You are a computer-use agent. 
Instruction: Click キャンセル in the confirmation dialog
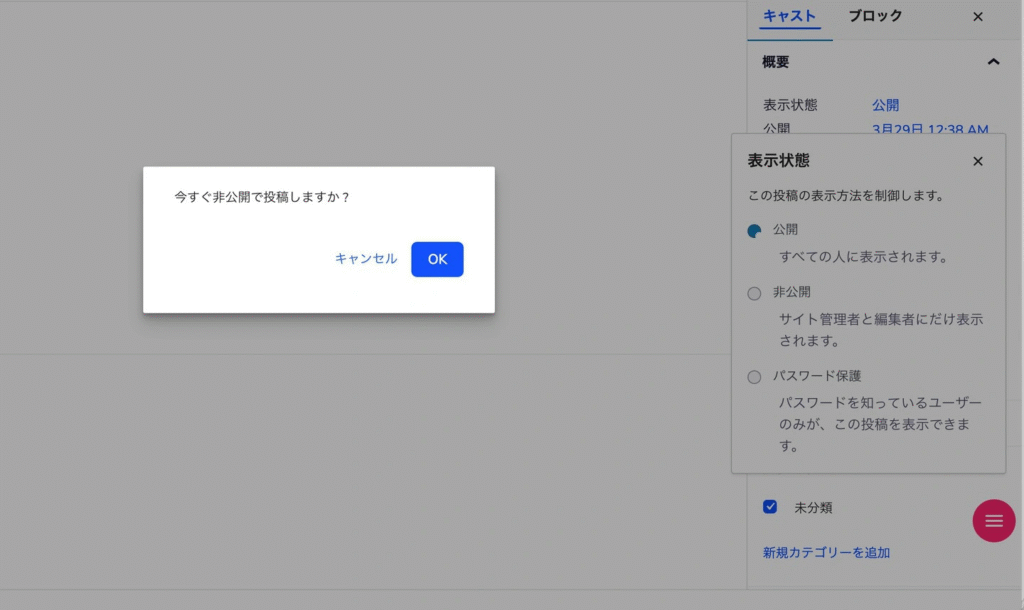tap(366, 259)
